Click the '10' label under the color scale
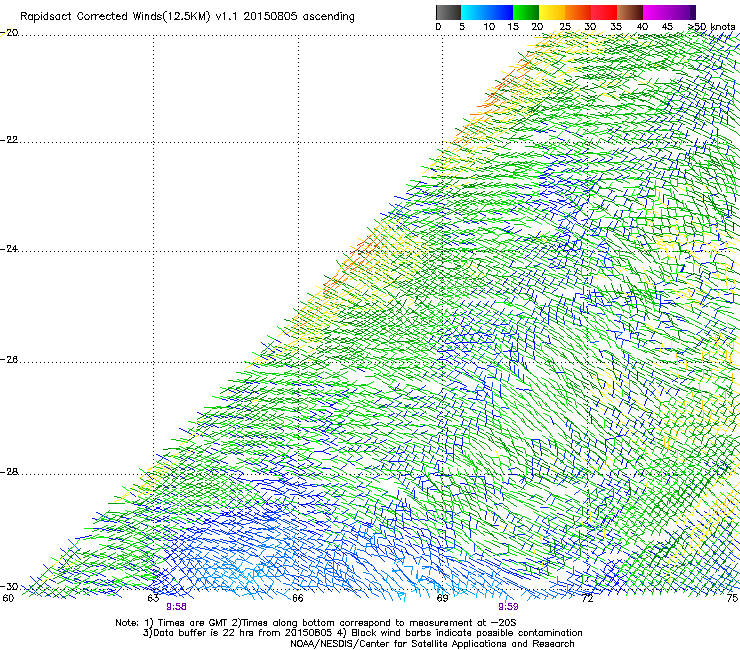Screen dimensions: 740x650 pos(489,27)
